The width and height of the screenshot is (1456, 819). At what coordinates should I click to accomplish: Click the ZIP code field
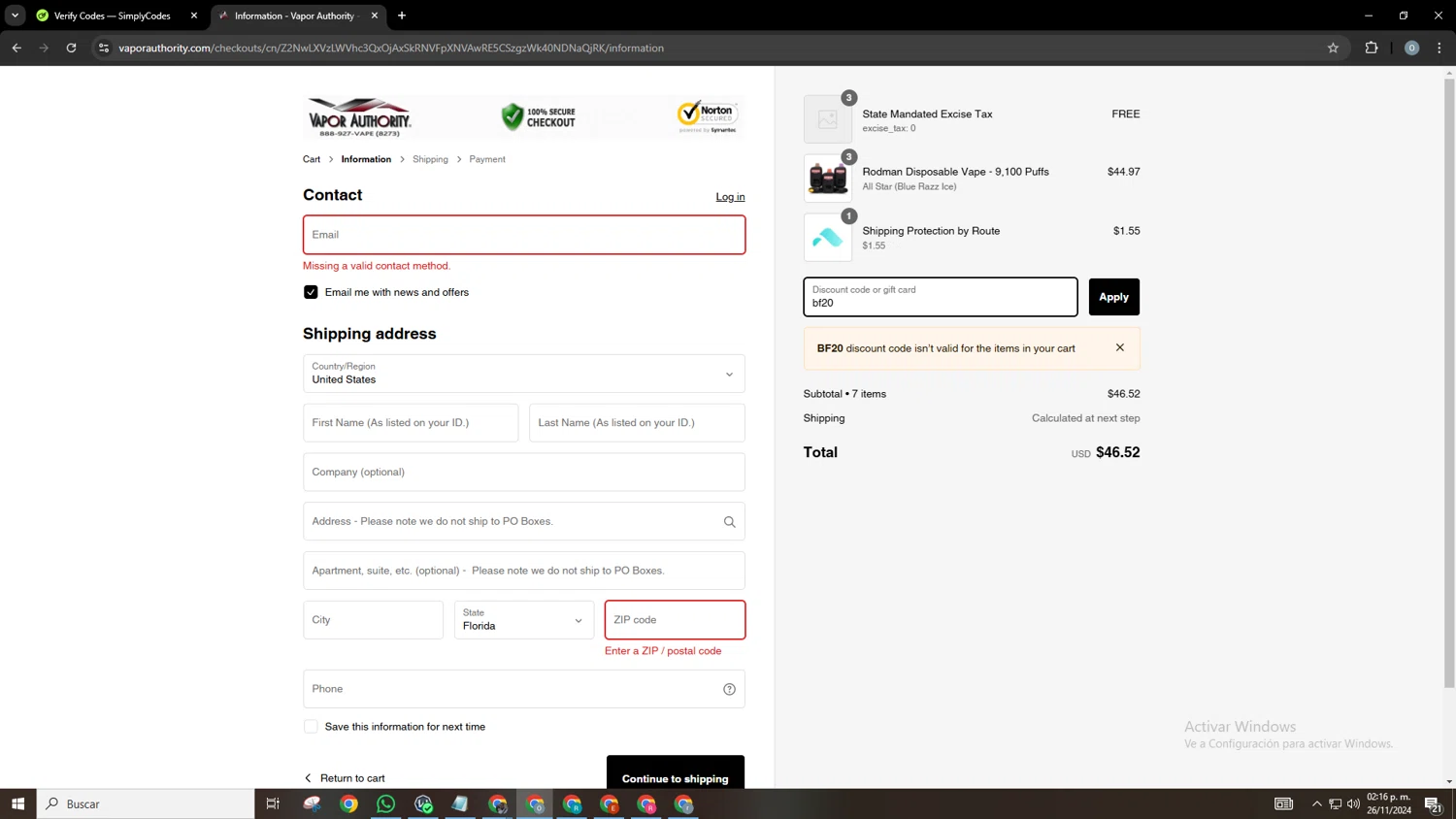click(x=675, y=620)
